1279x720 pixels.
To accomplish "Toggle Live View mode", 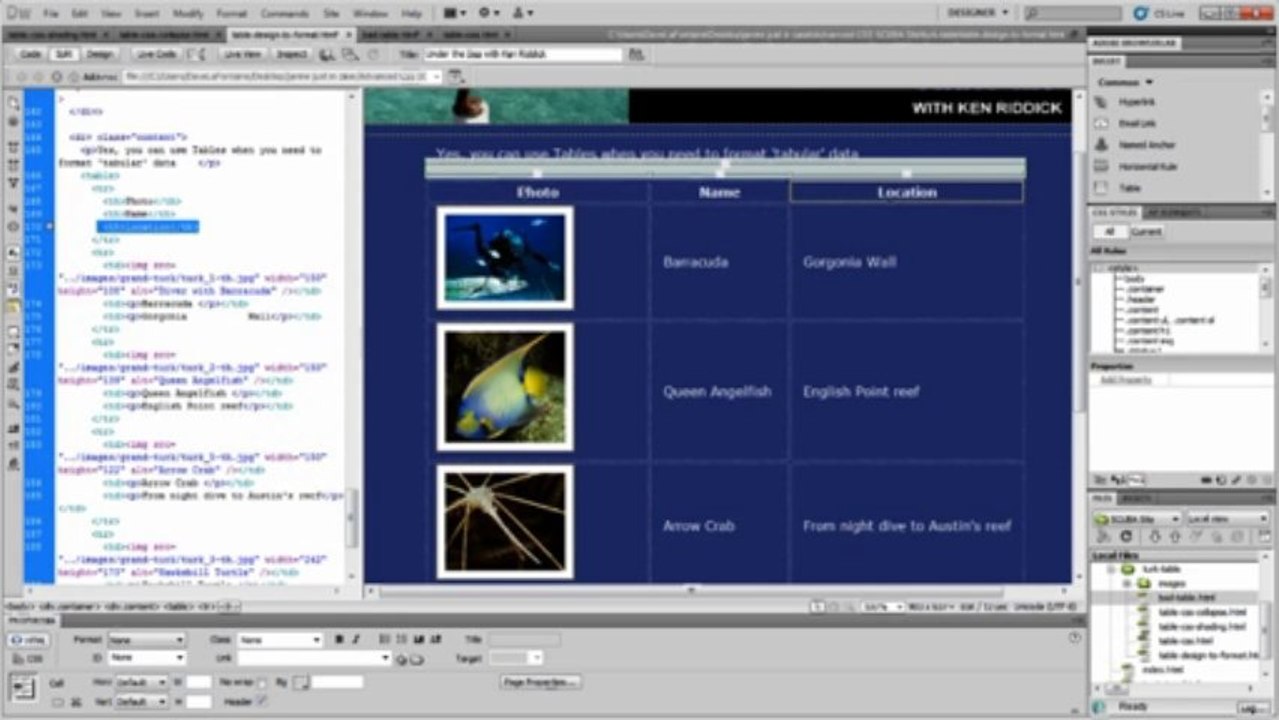I will pyautogui.click(x=243, y=54).
